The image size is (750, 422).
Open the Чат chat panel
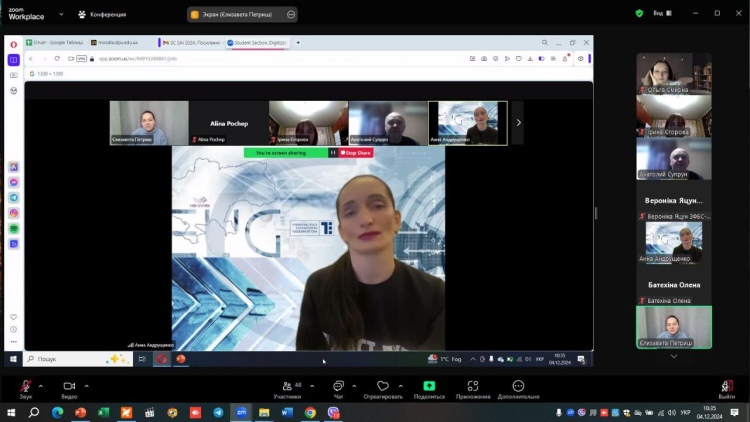pyautogui.click(x=338, y=387)
